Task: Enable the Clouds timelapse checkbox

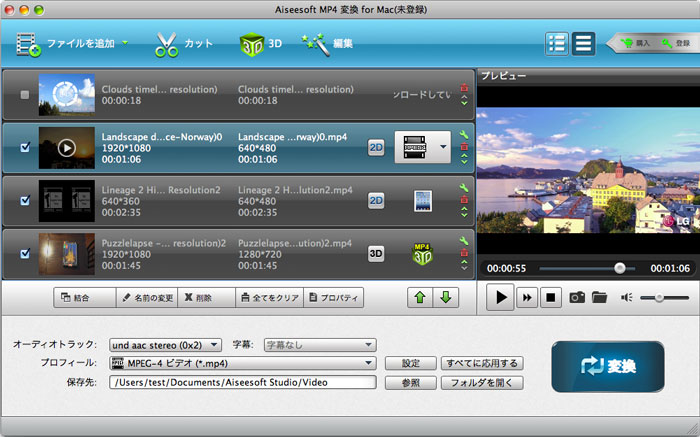Action: click(x=25, y=95)
